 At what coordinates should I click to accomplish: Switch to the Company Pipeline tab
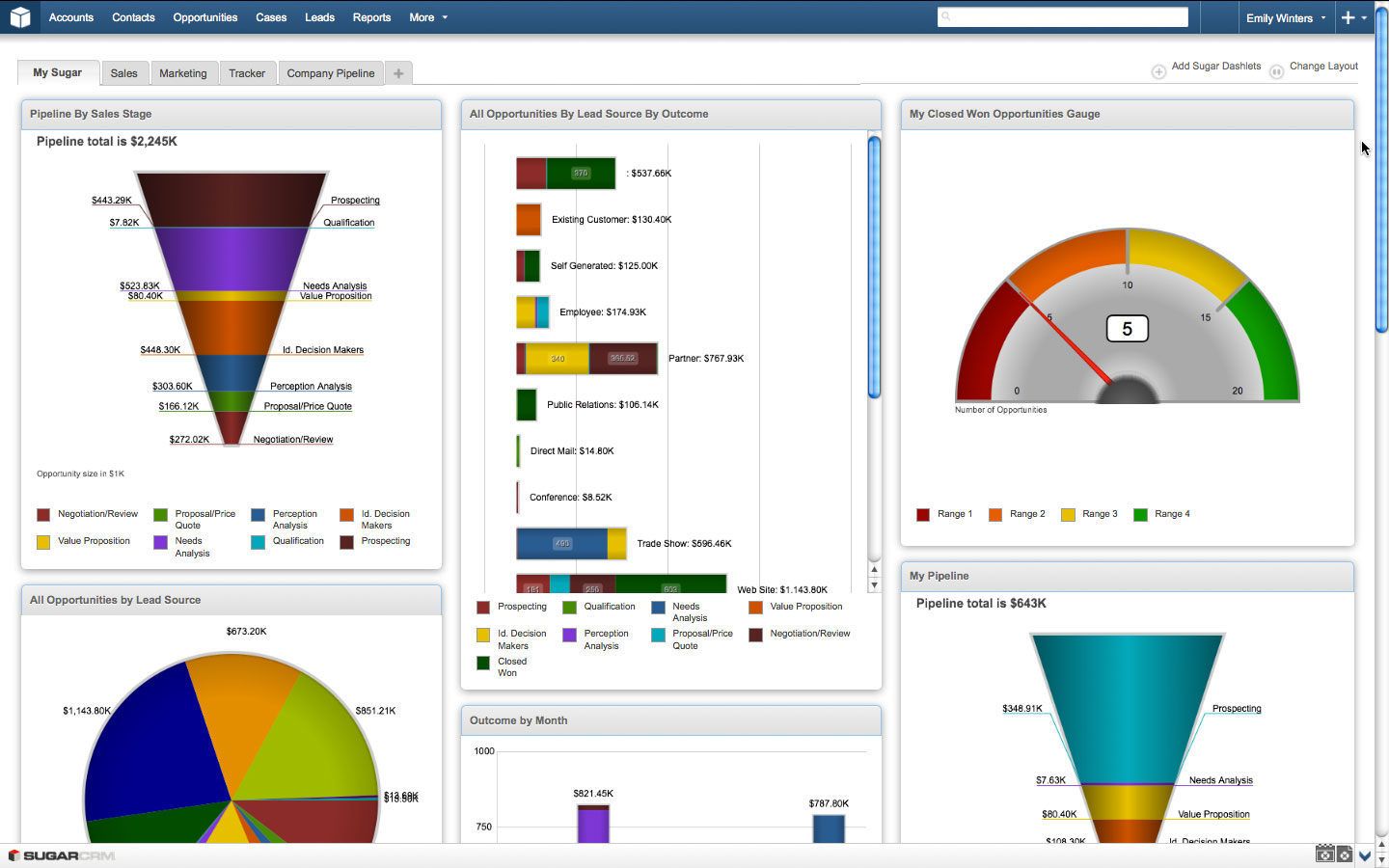331,73
